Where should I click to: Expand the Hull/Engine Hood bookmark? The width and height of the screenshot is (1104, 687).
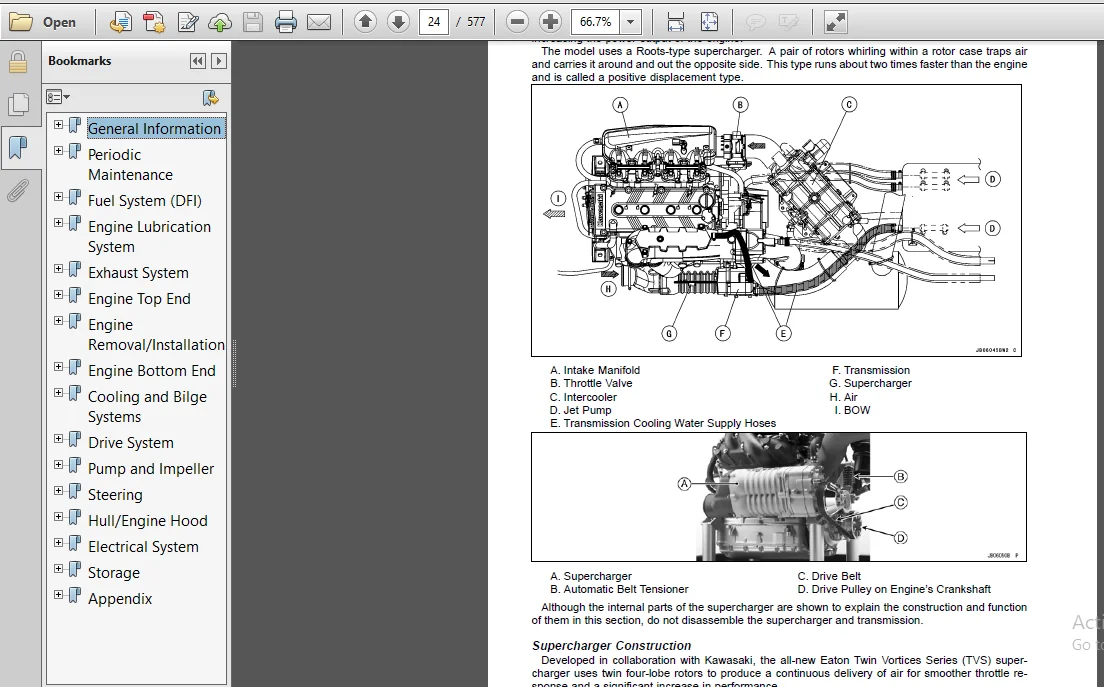coord(58,517)
